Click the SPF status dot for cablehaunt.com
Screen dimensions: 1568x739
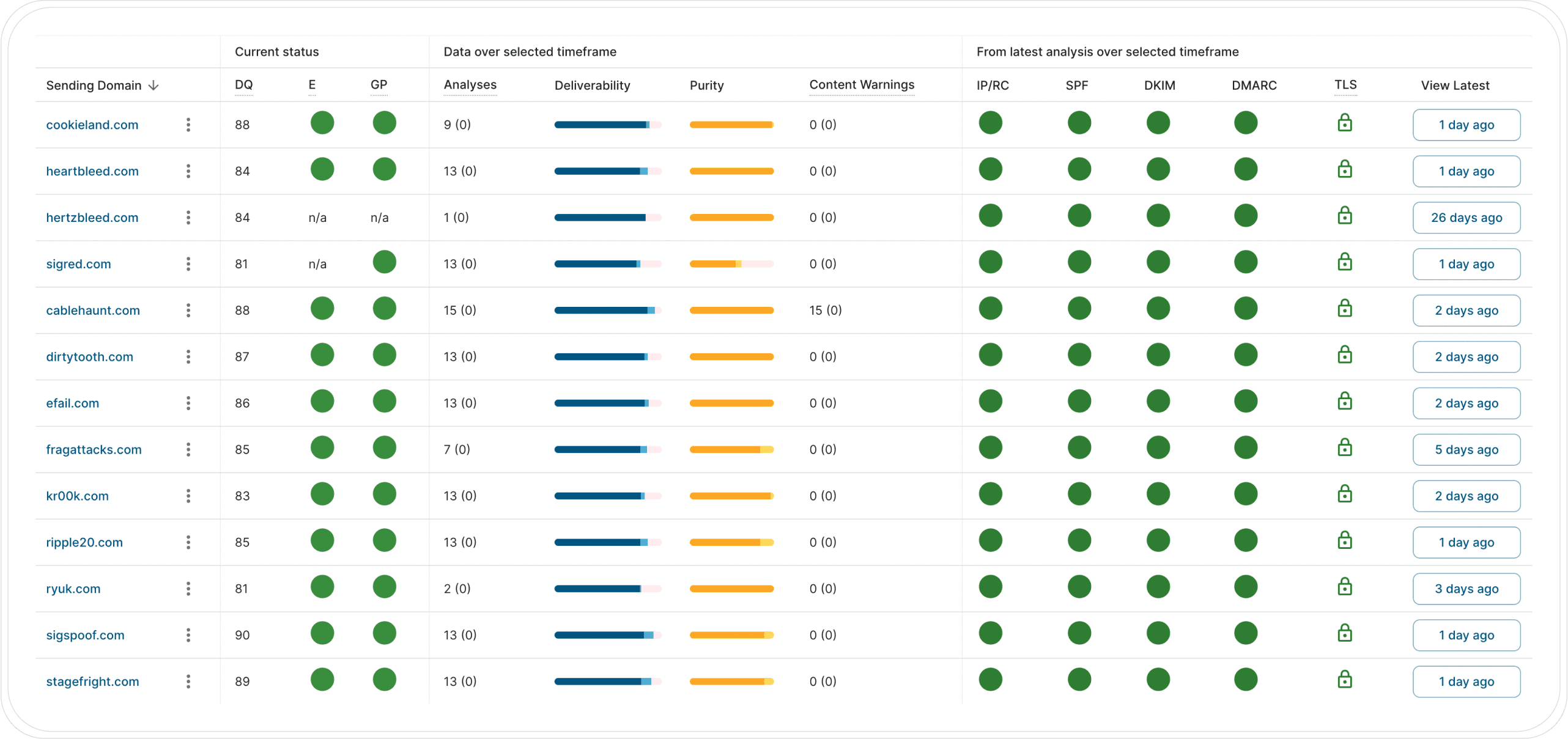[x=1079, y=309]
